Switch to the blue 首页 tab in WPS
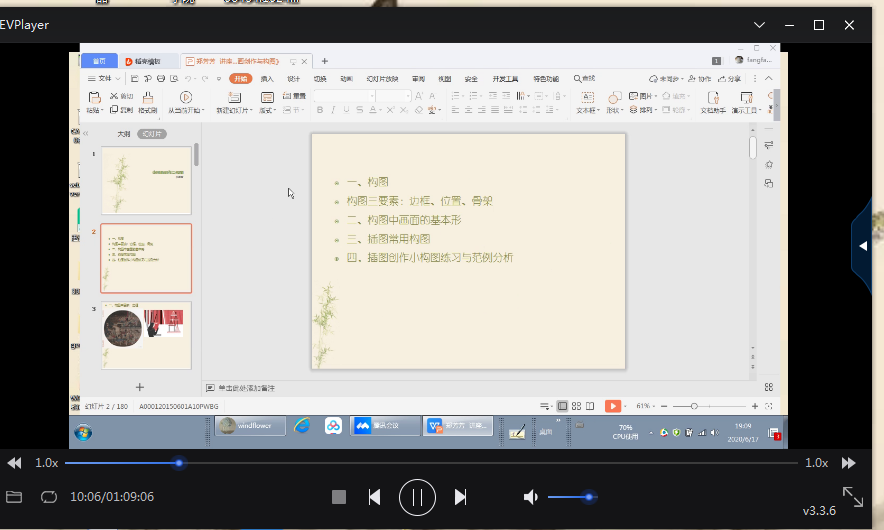Image resolution: width=884 pixels, height=530 pixels. [99, 61]
